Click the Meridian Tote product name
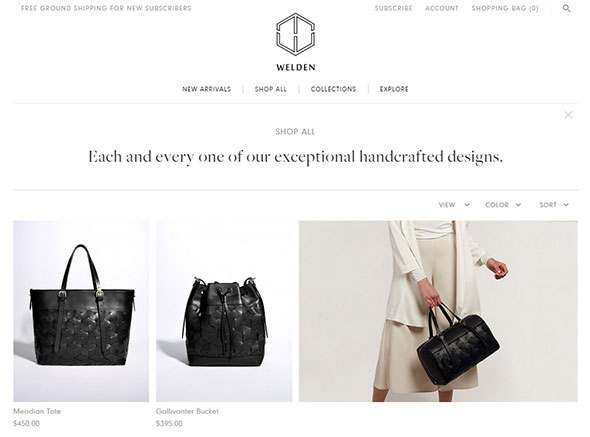 click(x=37, y=411)
